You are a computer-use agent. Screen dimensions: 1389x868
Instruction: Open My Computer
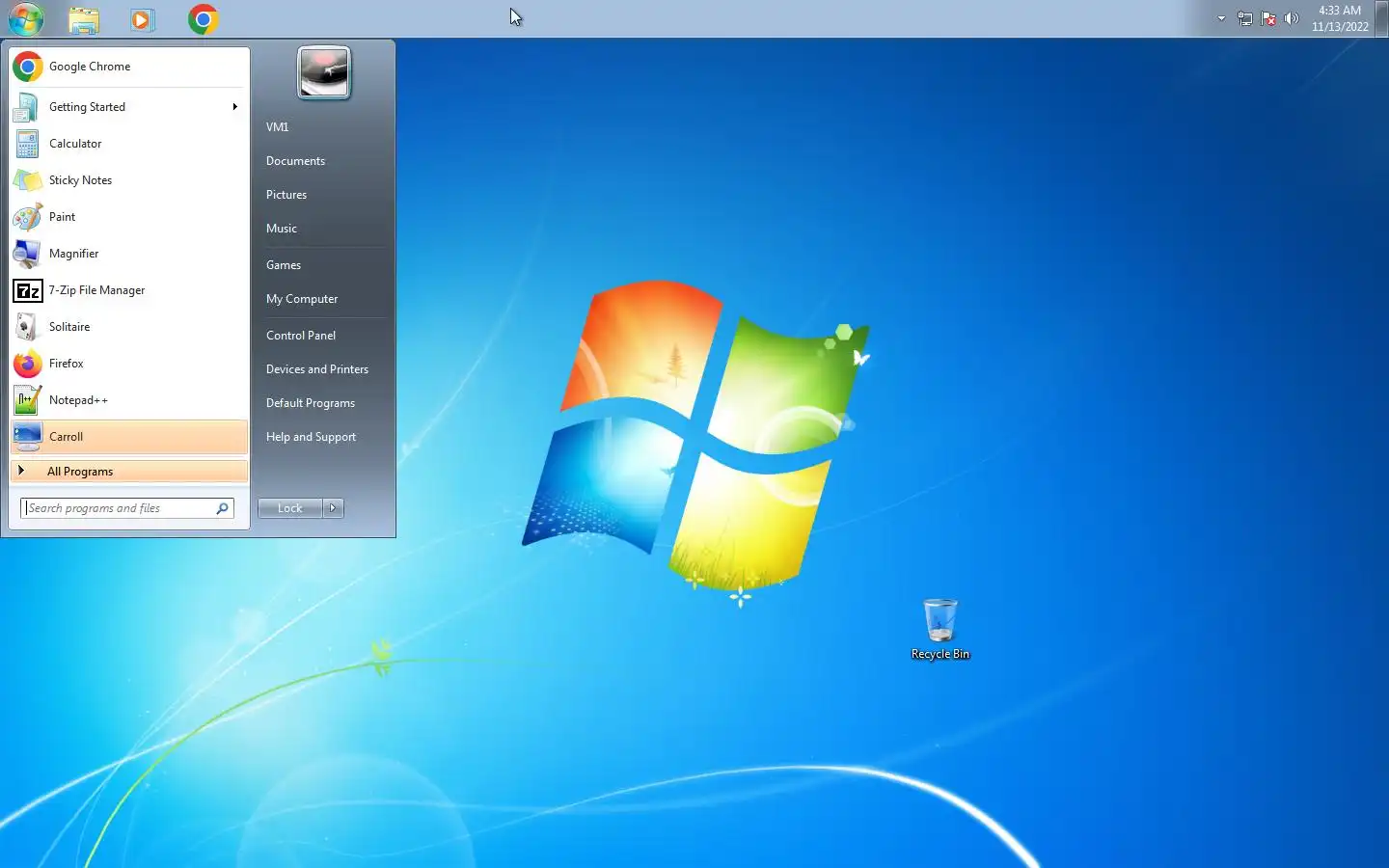tap(302, 299)
